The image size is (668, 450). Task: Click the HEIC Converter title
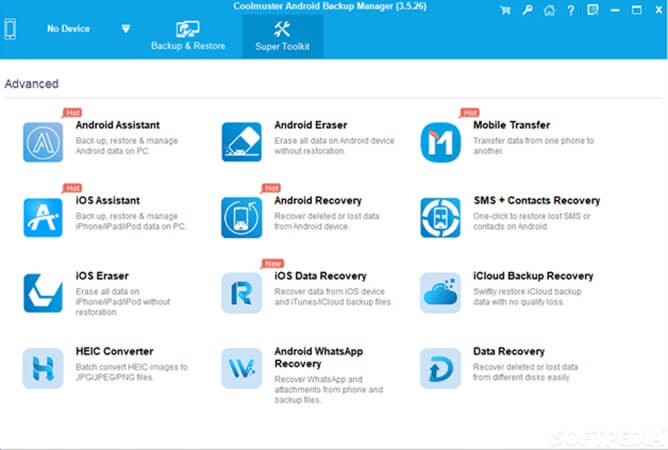pyautogui.click(x=115, y=352)
